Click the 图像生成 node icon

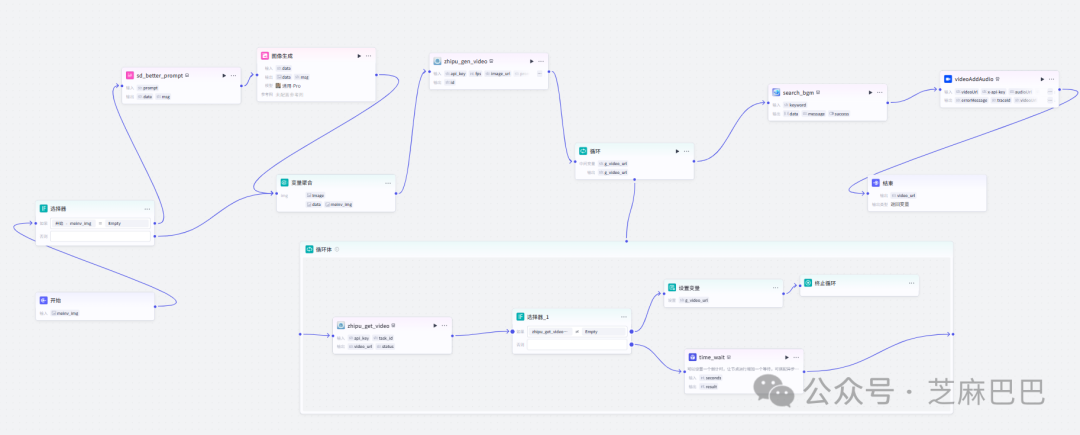click(264, 55)
